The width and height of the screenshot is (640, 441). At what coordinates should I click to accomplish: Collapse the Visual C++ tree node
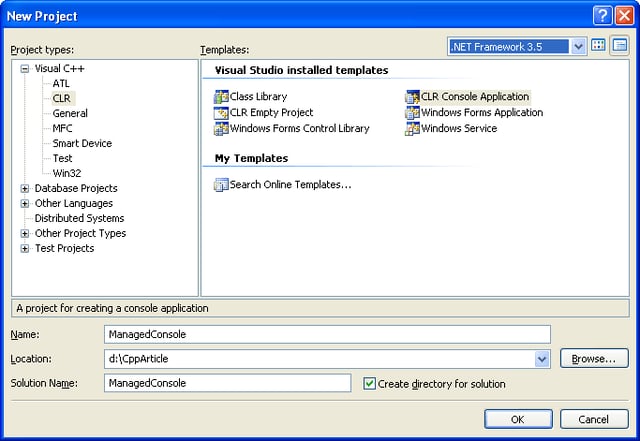click(25, 69)
